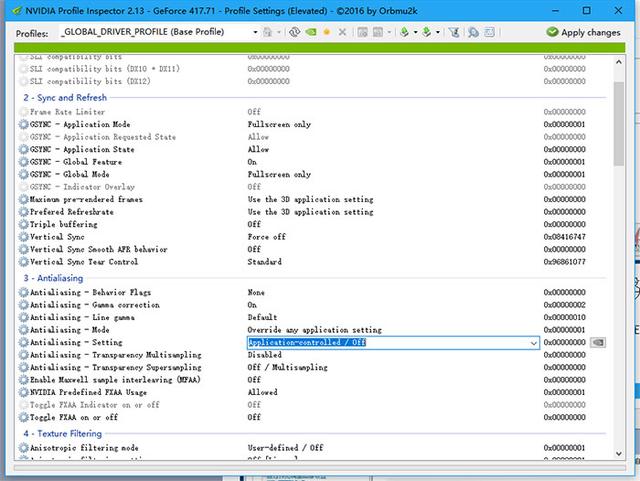640x481 pixels.
Task: Select 'Antialiasing - Transparency Multisampling' row
Action: point(314,355)
